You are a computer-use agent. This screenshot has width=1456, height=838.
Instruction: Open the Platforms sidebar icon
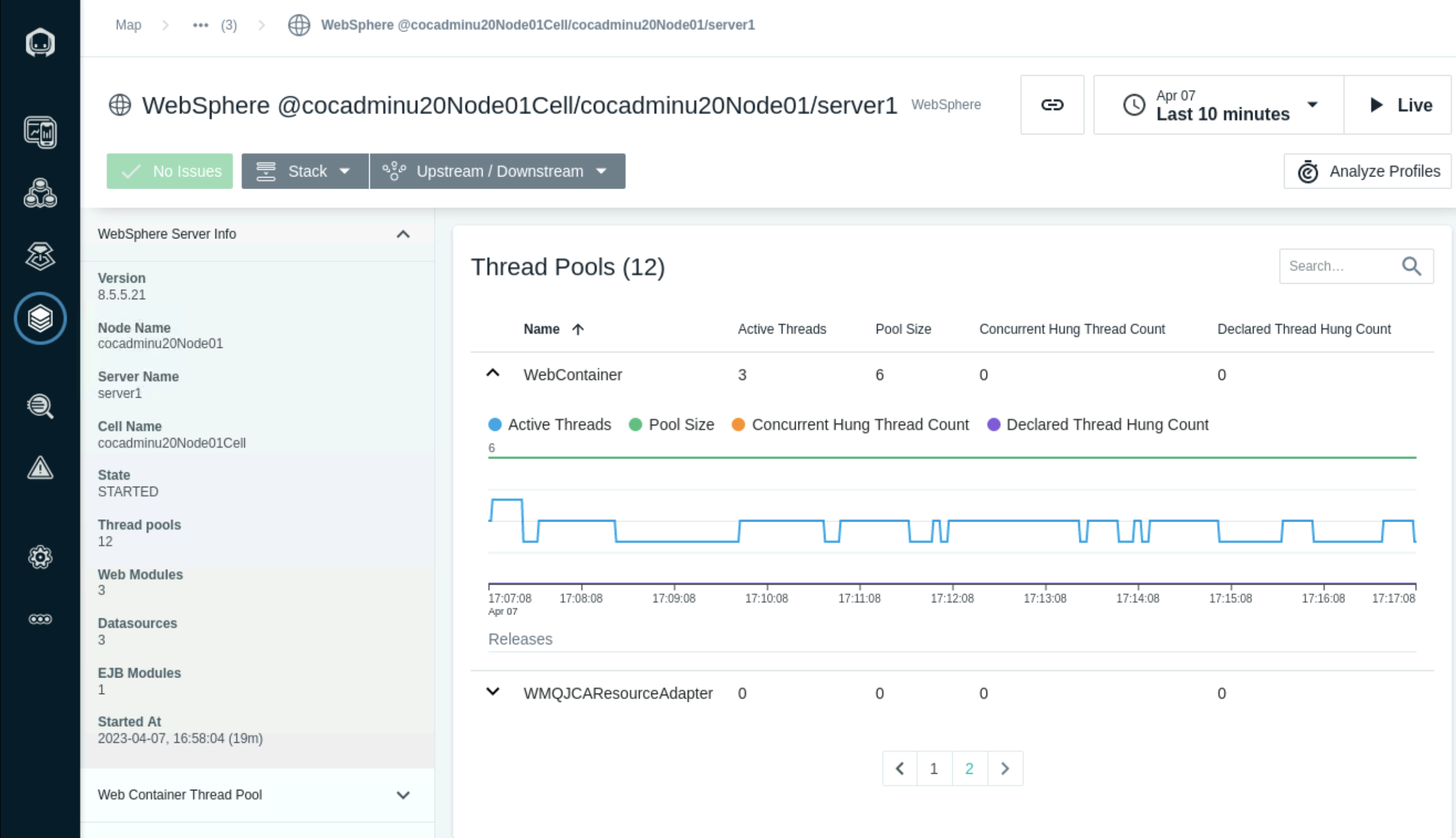(x=40, y=256)
